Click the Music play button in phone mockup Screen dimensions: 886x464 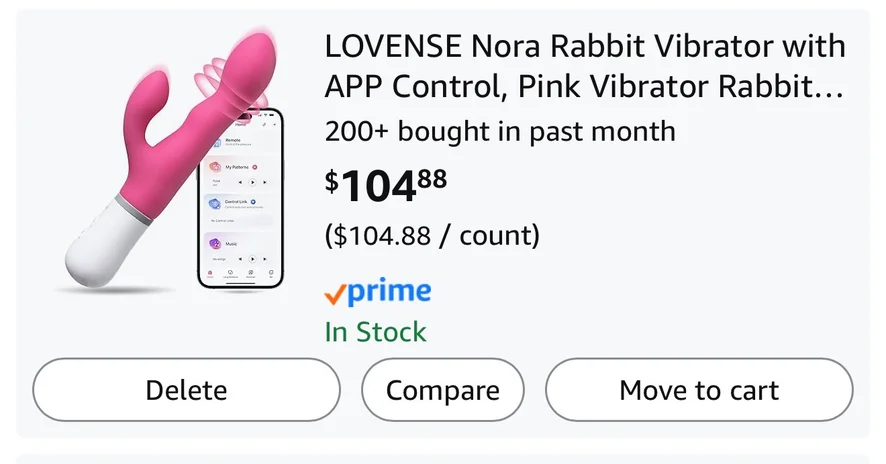[x=253, y=258]
